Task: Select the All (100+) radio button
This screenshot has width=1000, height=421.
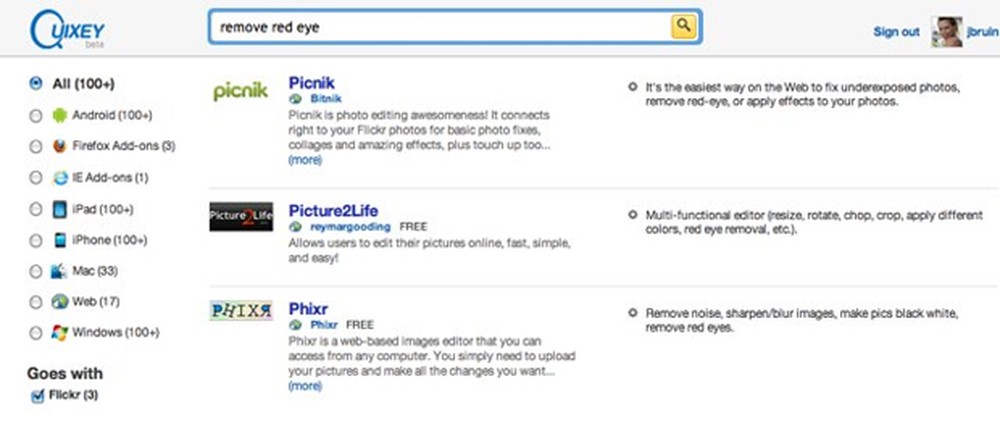Action: pyautogui.click(x=36, y=83)
